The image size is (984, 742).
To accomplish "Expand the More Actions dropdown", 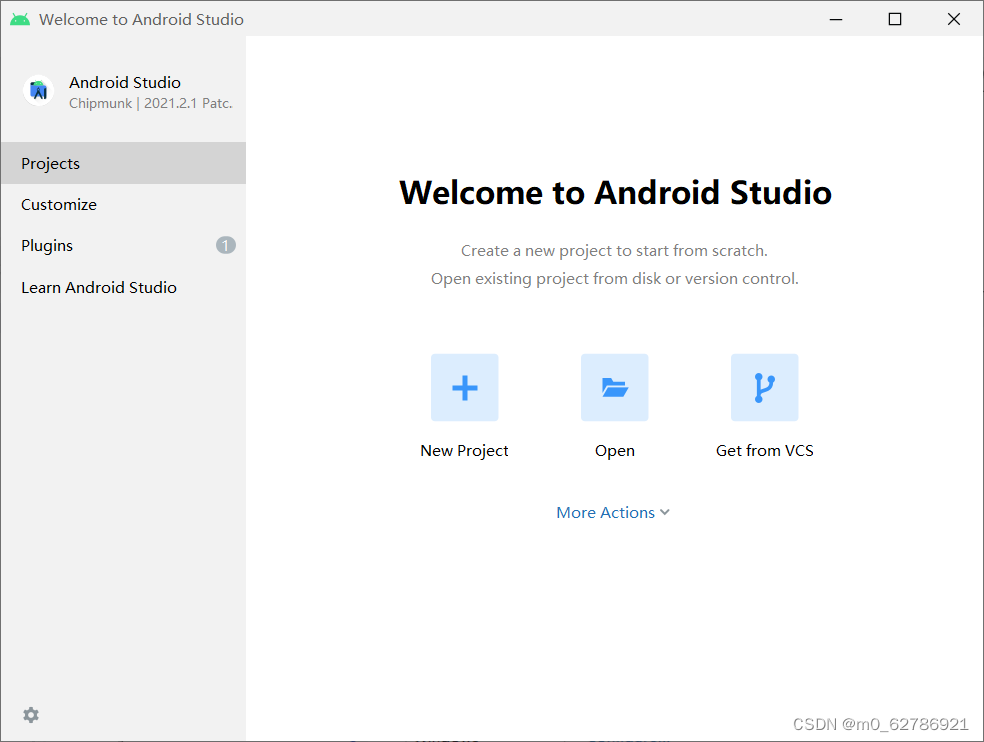I will pyautogui.click(x=613, y=512).
